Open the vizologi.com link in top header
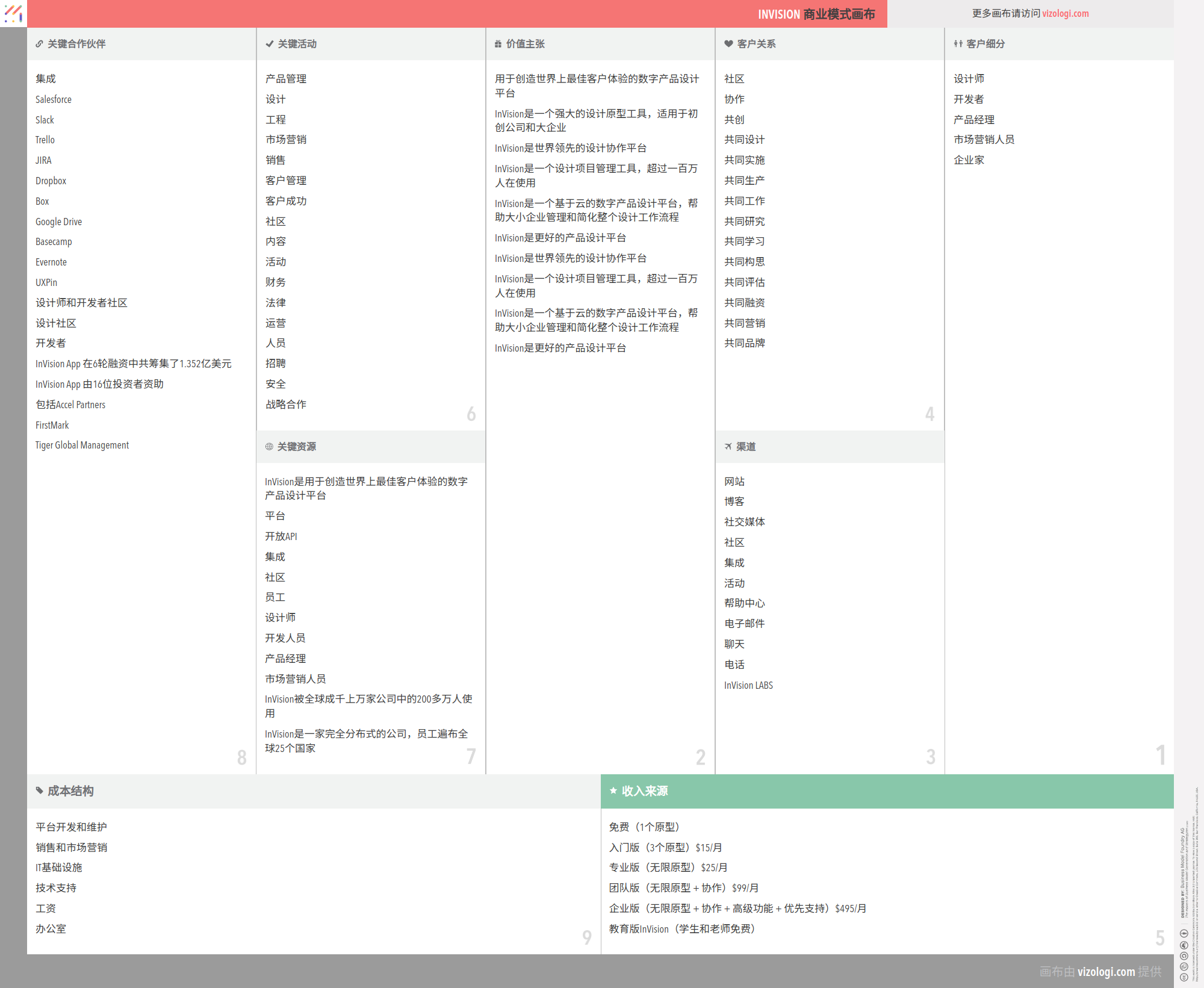 tap(1065, 13)
